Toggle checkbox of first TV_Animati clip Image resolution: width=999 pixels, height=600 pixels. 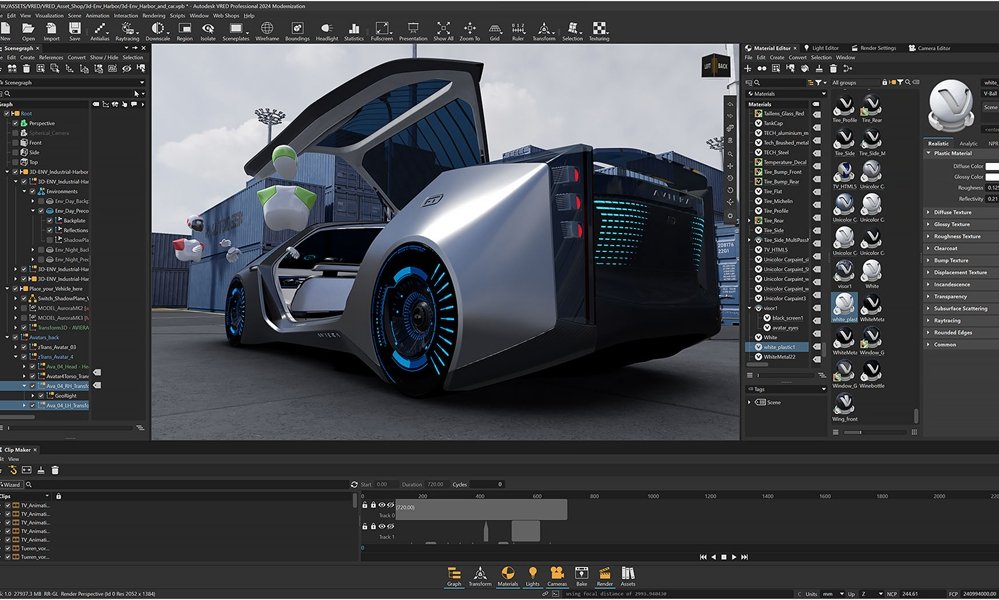(x=8, y=505)
